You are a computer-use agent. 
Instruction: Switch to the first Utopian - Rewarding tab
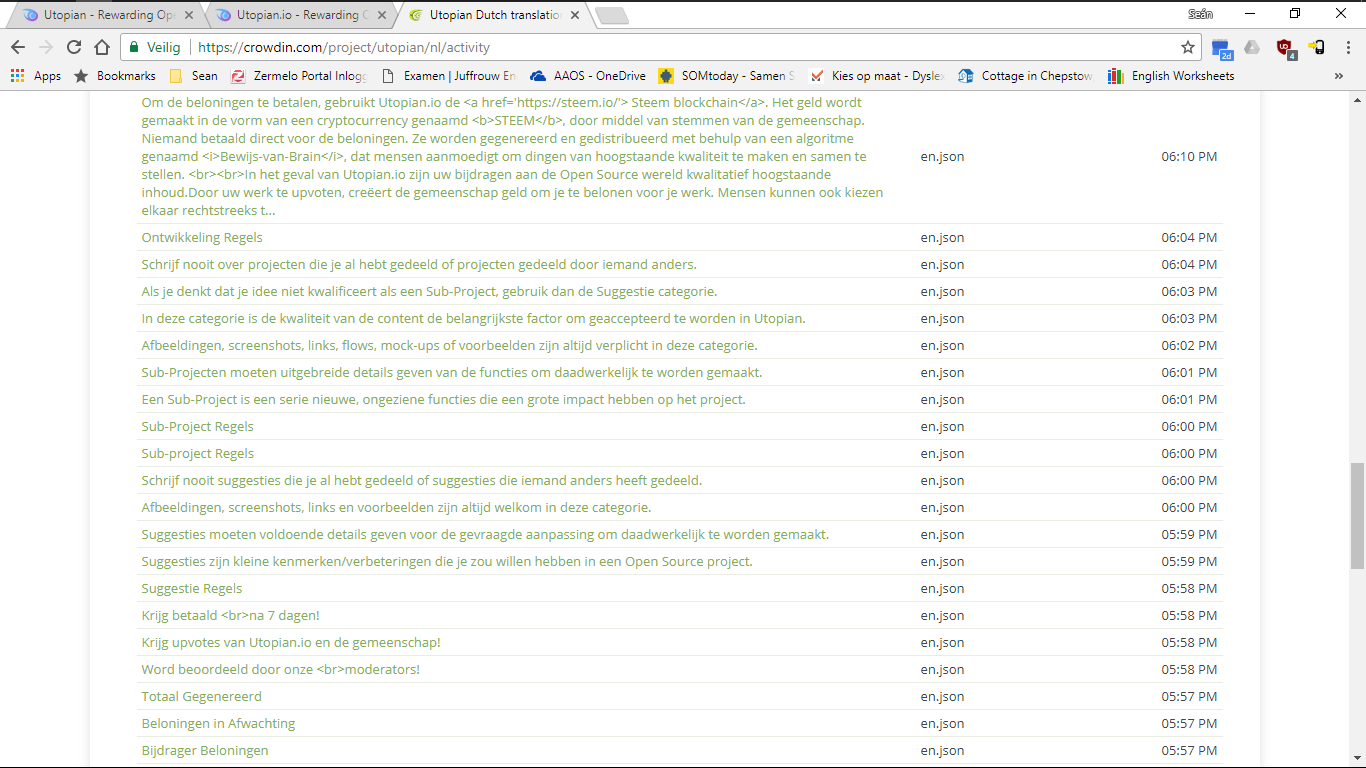pyautogui.click(x=106, y=15)
